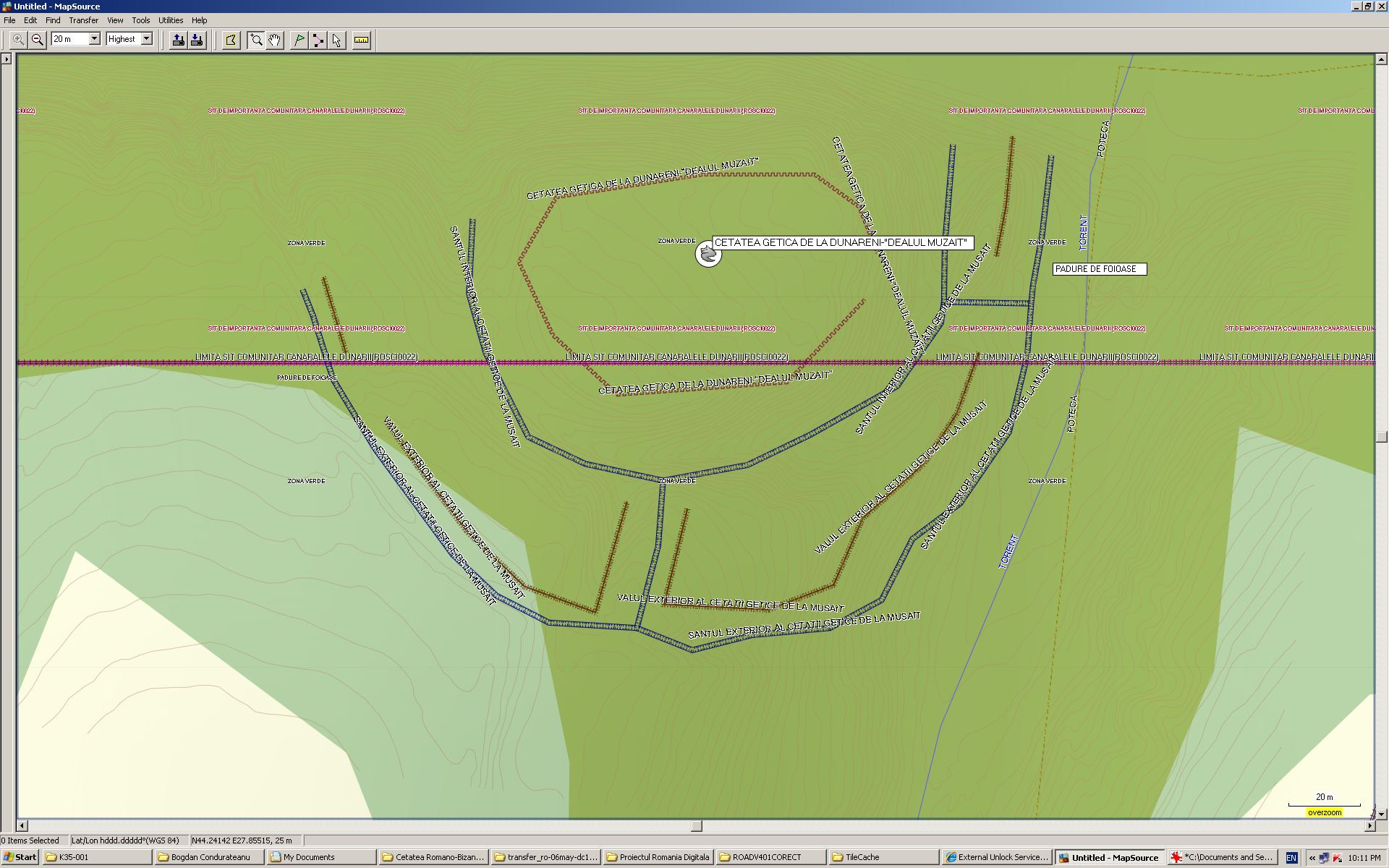Viewport: 1389px width, 868px height.
Task: Click the horizontal scrollbar right arrow
Action: [x=1369, y=825]
